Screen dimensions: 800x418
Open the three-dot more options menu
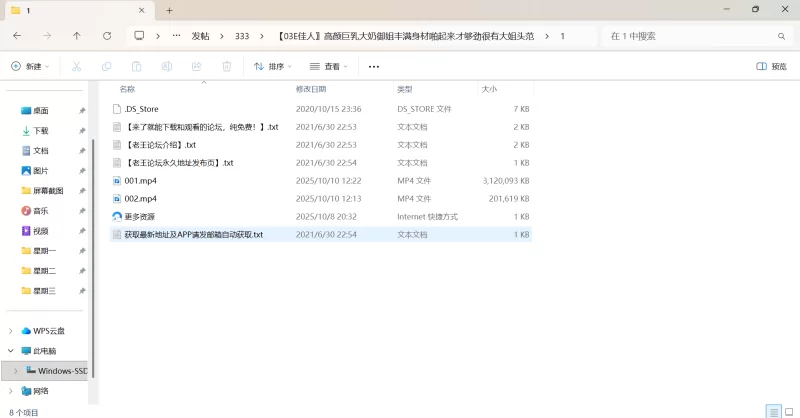pos(374,67)
